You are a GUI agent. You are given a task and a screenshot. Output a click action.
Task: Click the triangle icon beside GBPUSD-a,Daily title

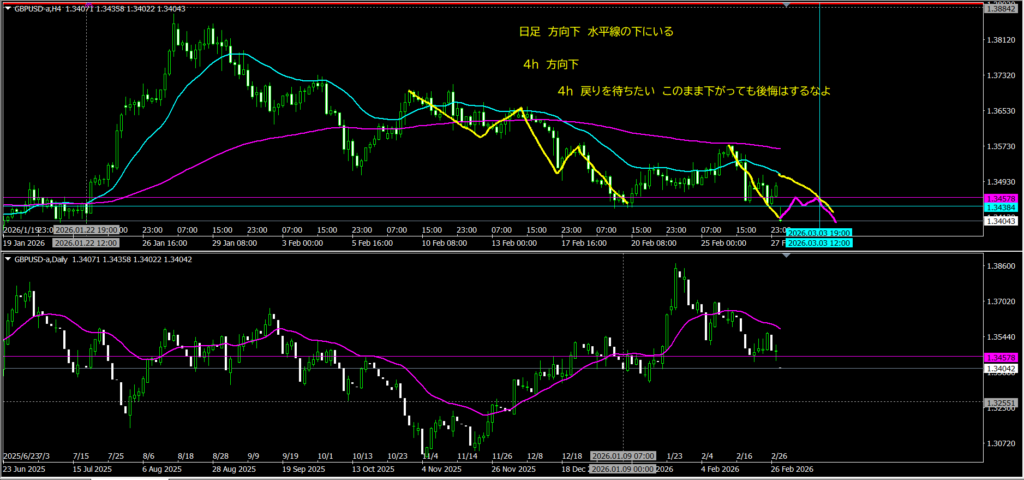click(6, 259)
